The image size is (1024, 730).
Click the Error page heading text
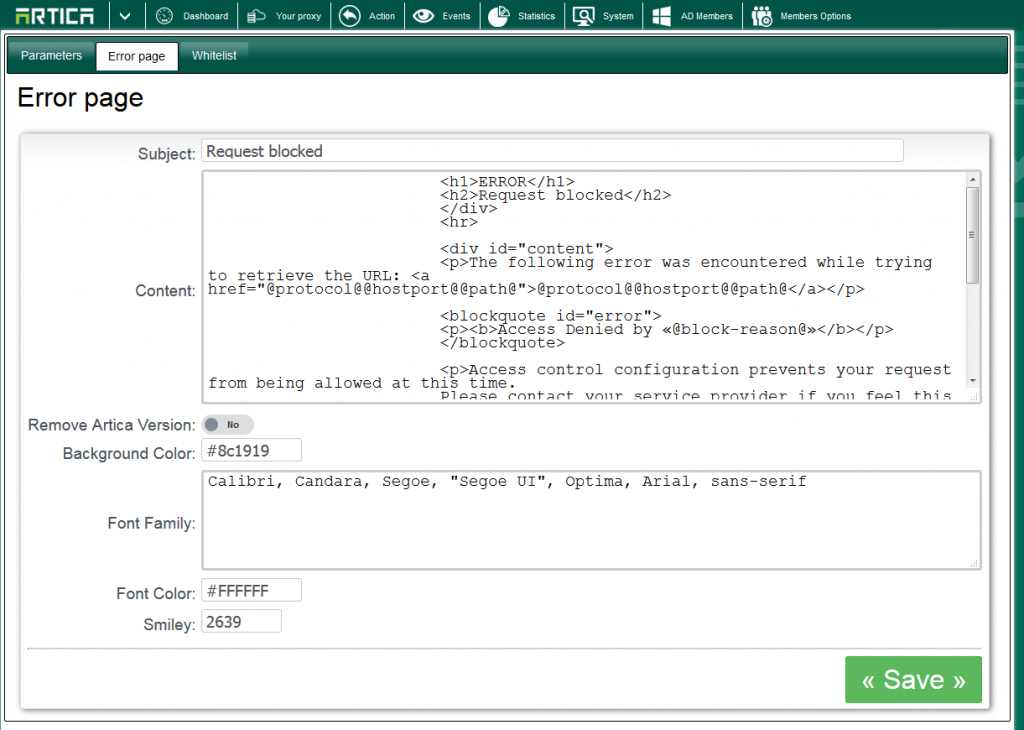click(x=80, y=98)
